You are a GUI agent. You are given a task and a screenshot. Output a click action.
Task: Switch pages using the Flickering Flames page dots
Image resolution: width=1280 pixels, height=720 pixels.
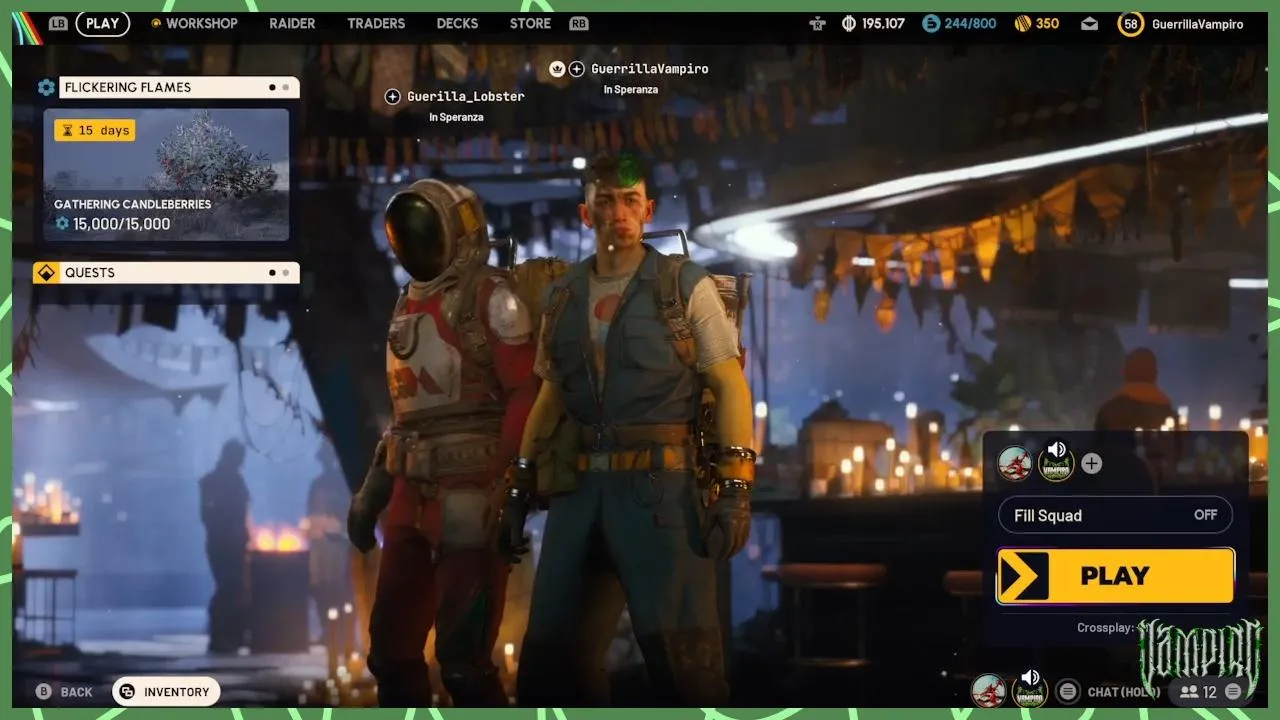point(278,87)
